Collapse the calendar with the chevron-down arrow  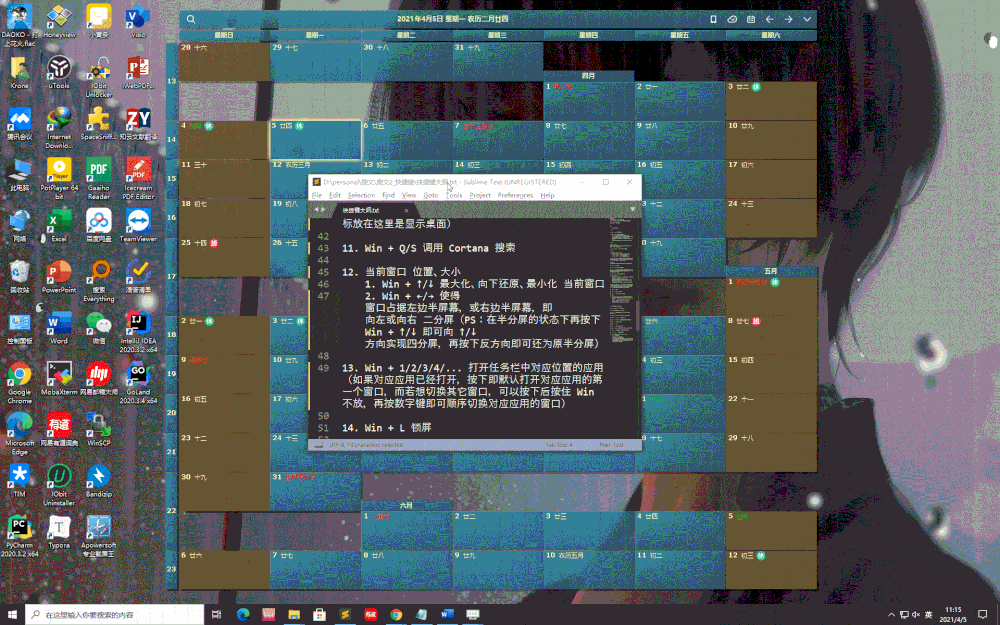coord(807,18)
